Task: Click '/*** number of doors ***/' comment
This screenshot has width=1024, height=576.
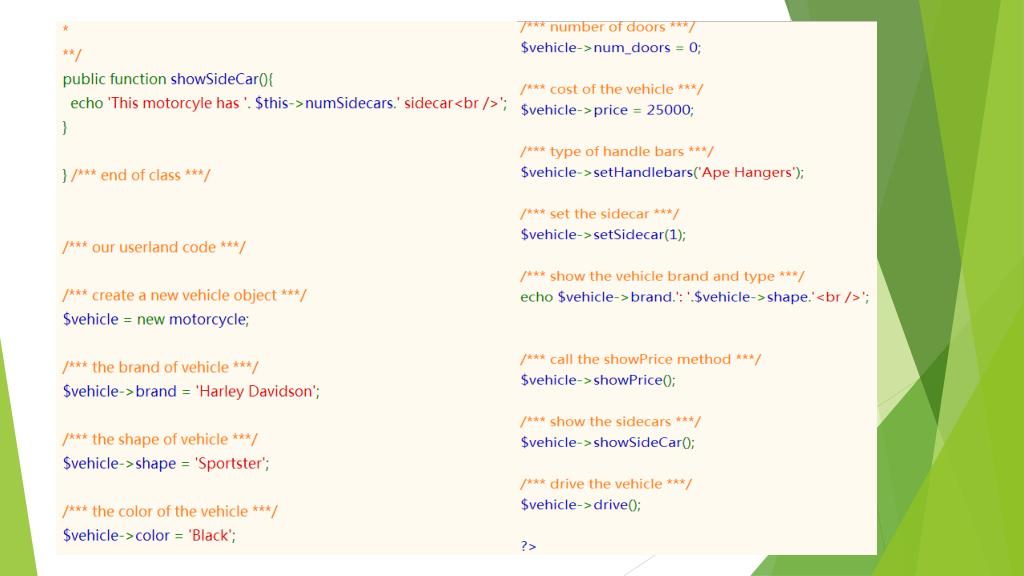Action: (x=607, y=27)
